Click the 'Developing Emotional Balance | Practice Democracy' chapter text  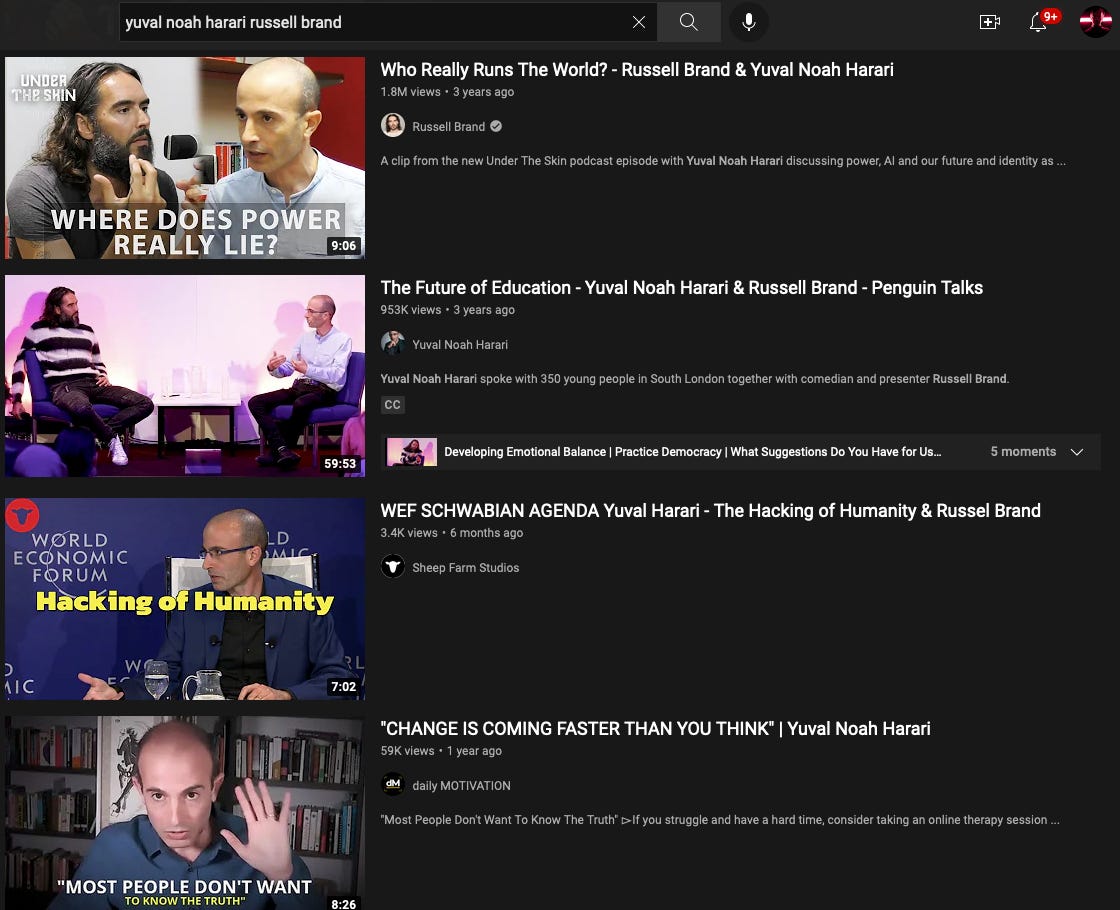click(x=692, y=452)
